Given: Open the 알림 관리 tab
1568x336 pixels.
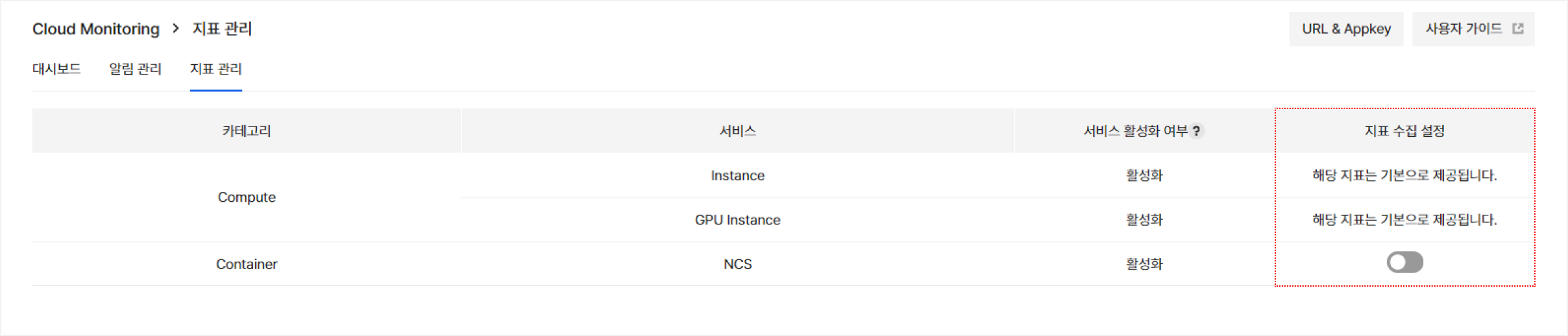Looking at the screenshot, I should pyautogui.click(x=135, y=69).
